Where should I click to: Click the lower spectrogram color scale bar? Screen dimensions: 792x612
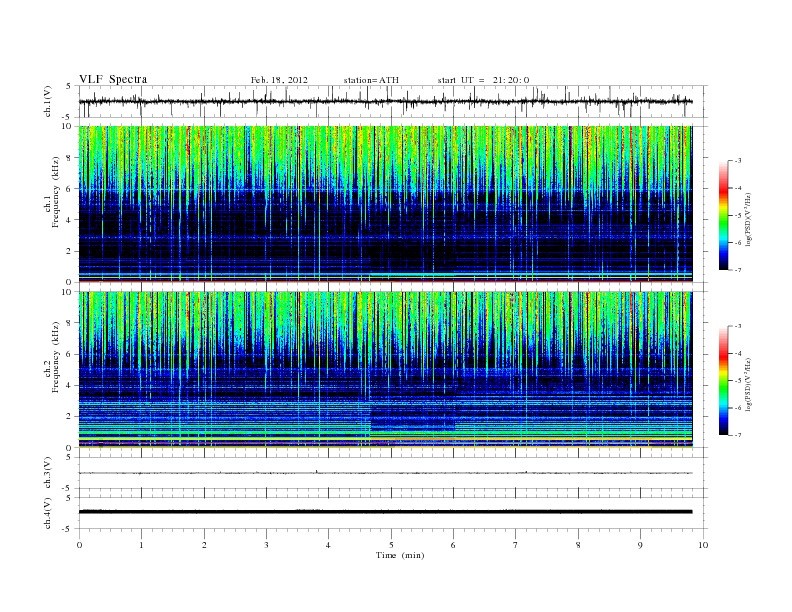pyautogui.click(x=724, y=380)
